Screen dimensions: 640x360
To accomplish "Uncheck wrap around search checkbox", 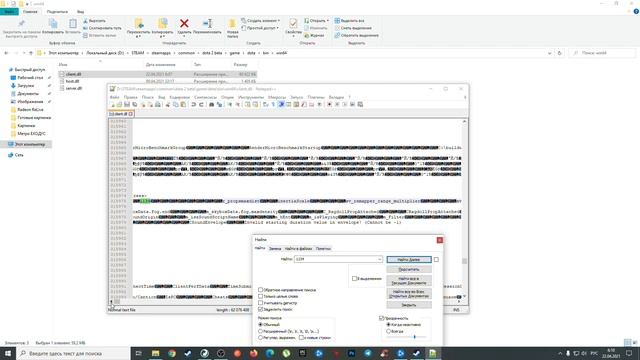I will pyautogui.click(x=260, y=309).
